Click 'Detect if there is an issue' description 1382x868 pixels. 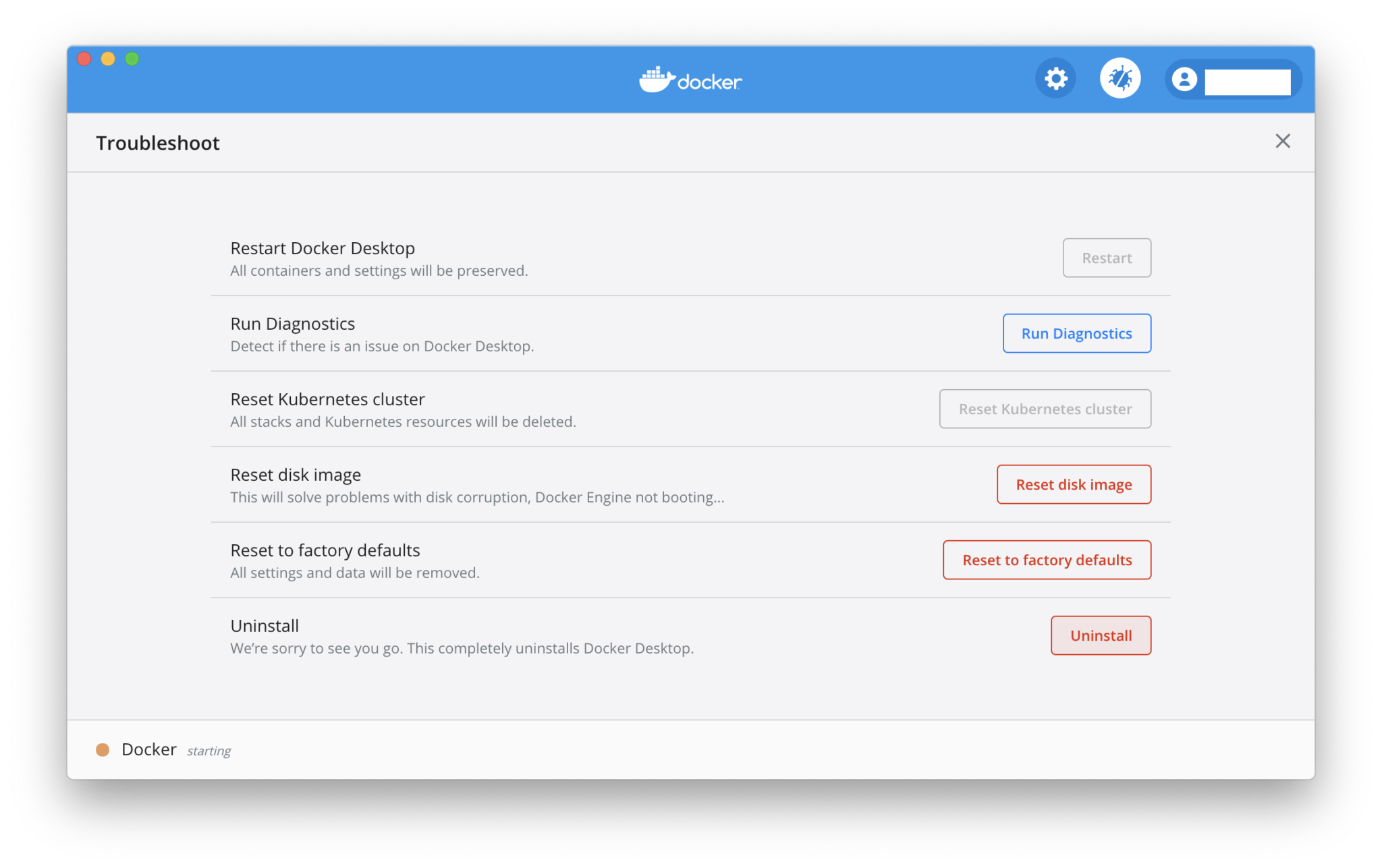coord(382,346)
